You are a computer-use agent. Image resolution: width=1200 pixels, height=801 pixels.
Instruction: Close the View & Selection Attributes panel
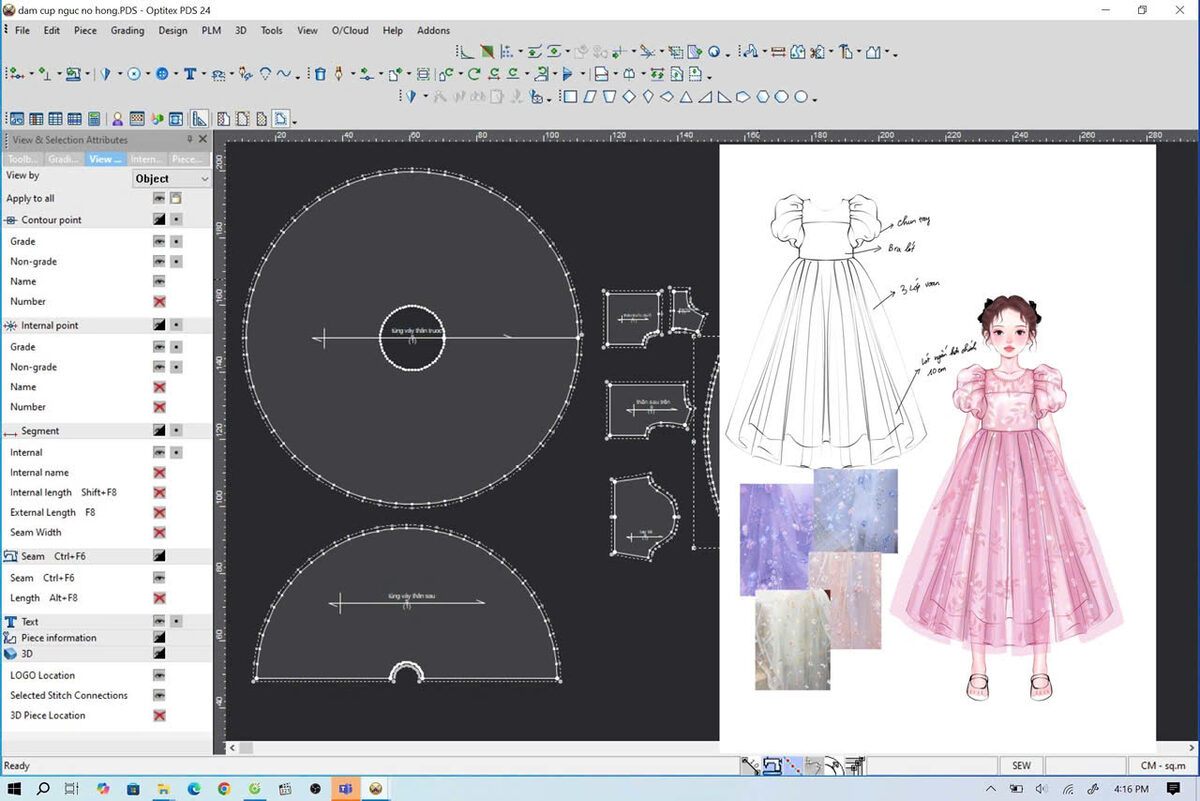pos(203,140)
